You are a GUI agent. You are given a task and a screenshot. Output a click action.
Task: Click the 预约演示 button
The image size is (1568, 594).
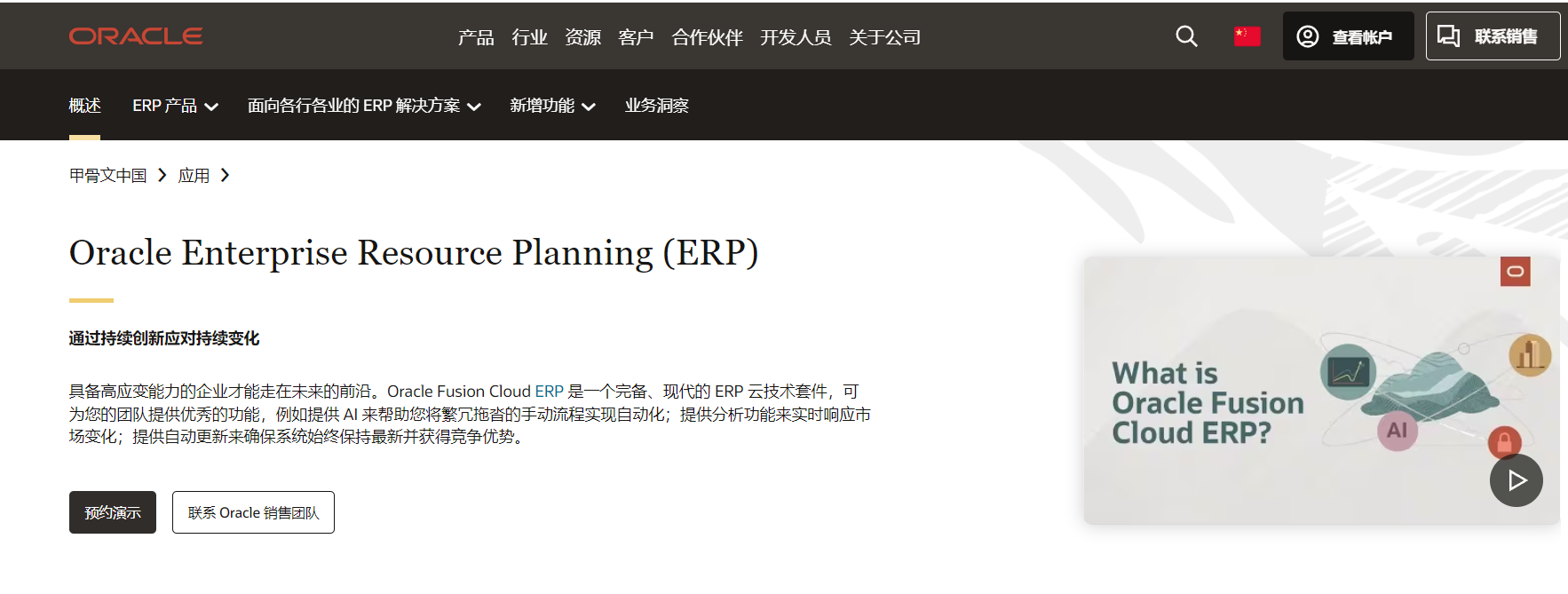(x=113, y=512)
